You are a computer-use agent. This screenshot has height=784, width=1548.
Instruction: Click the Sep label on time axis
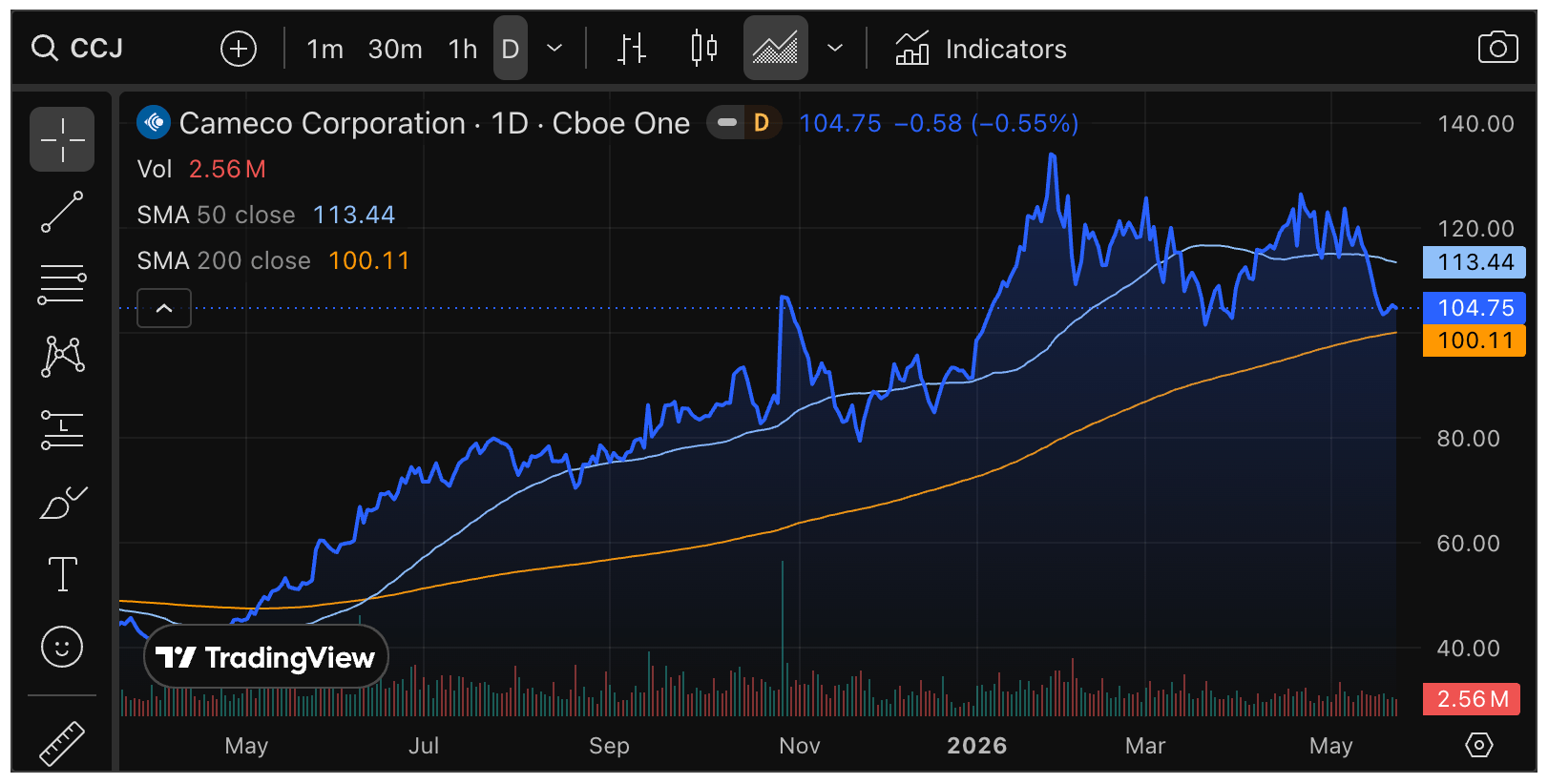(x=609, y=746)
